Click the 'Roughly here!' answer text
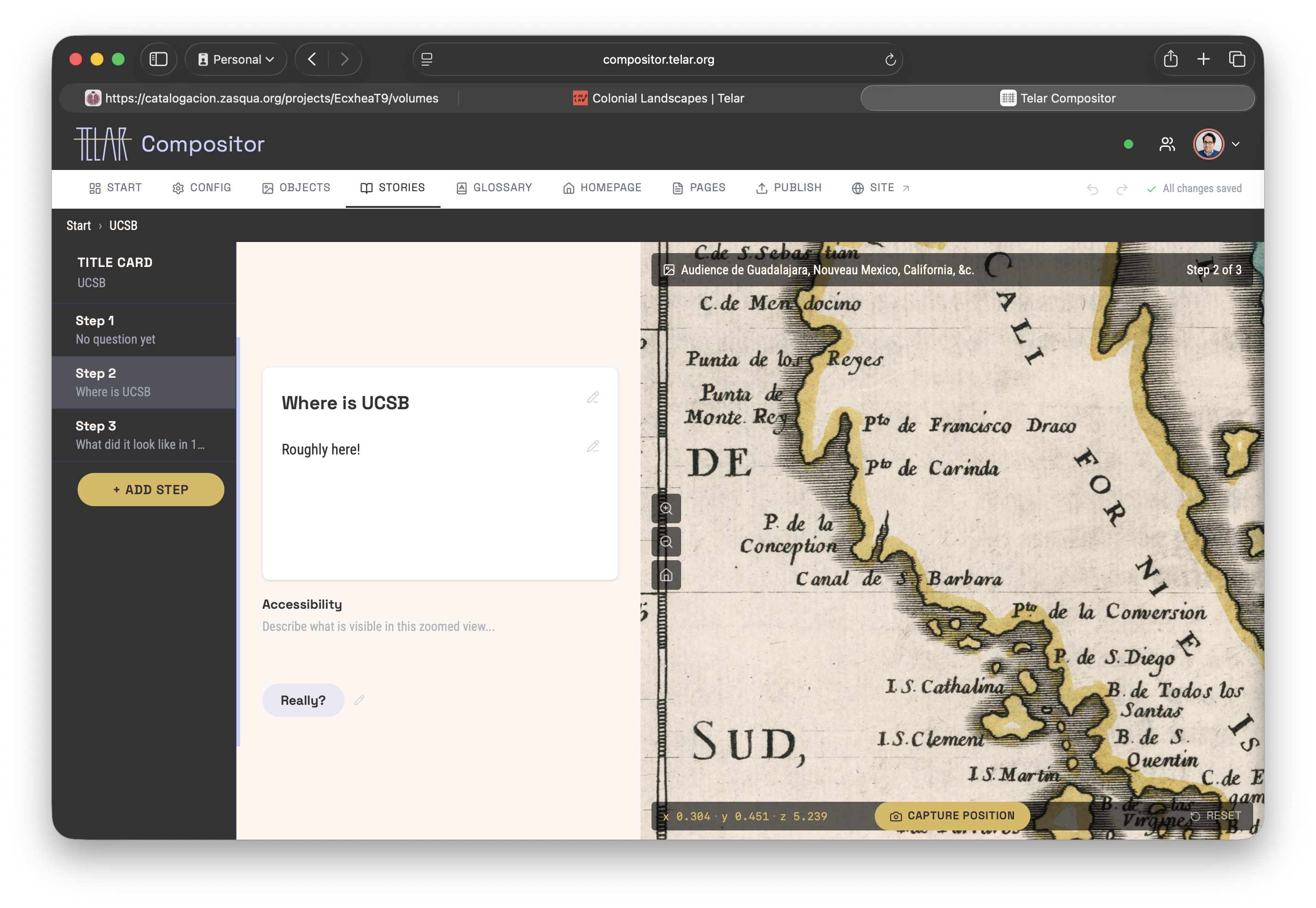The height and width of the screenshot is (908, 1316). (321, 449)
